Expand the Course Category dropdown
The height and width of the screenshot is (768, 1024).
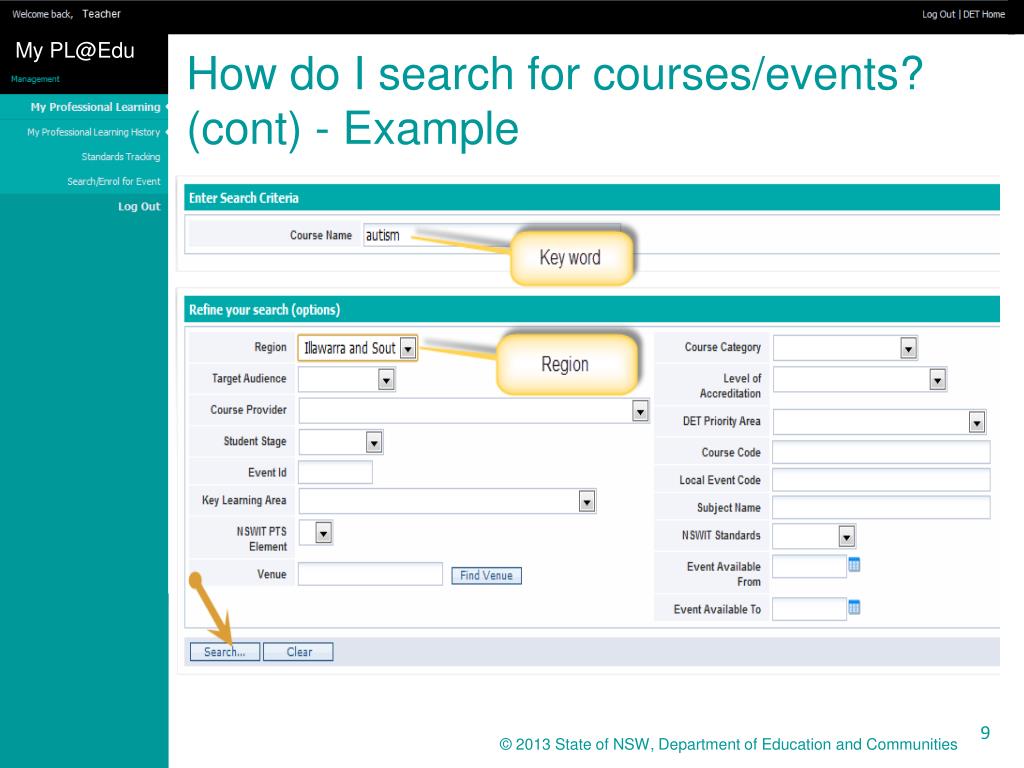pos(908,348)
